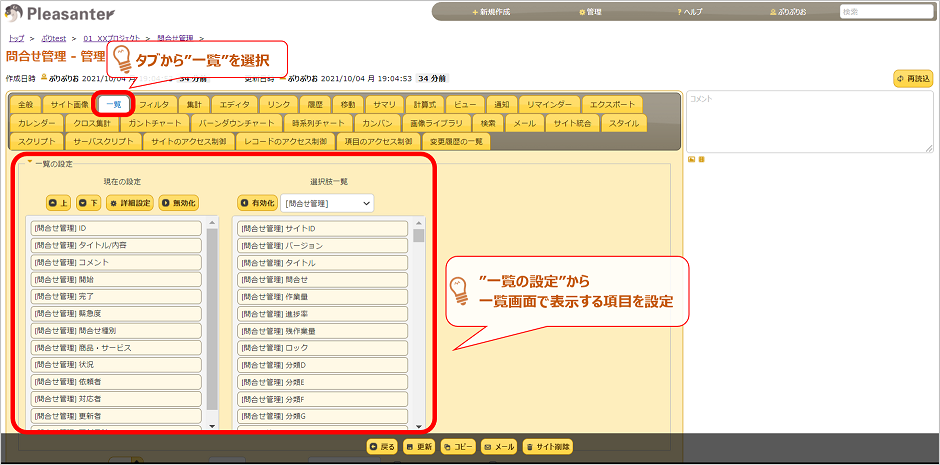
Task: Switch to the カンバン tab
Action: [x=377, y=123]
